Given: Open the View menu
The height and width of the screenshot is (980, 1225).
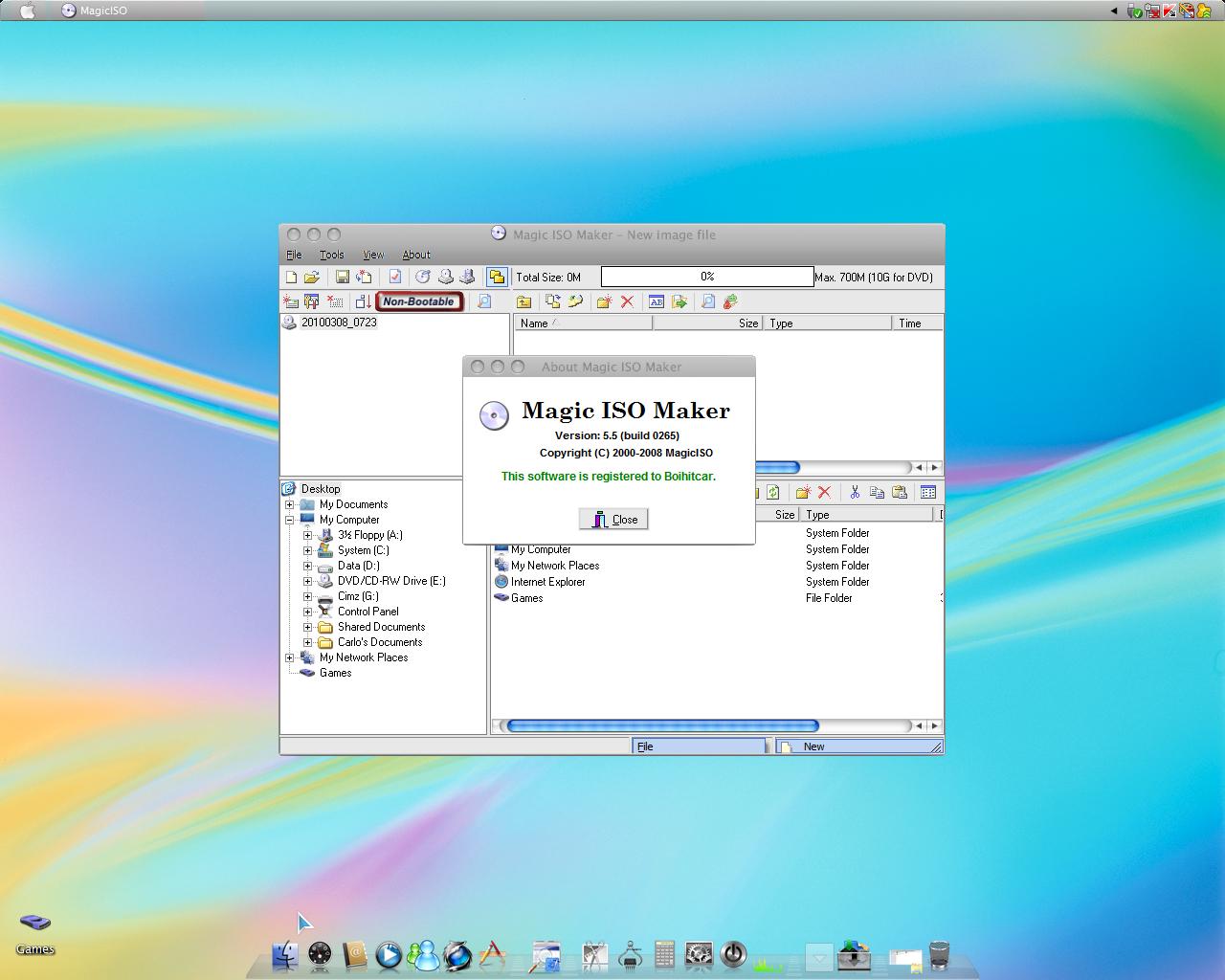Looking at the screenshot, I should coord(373,255).
